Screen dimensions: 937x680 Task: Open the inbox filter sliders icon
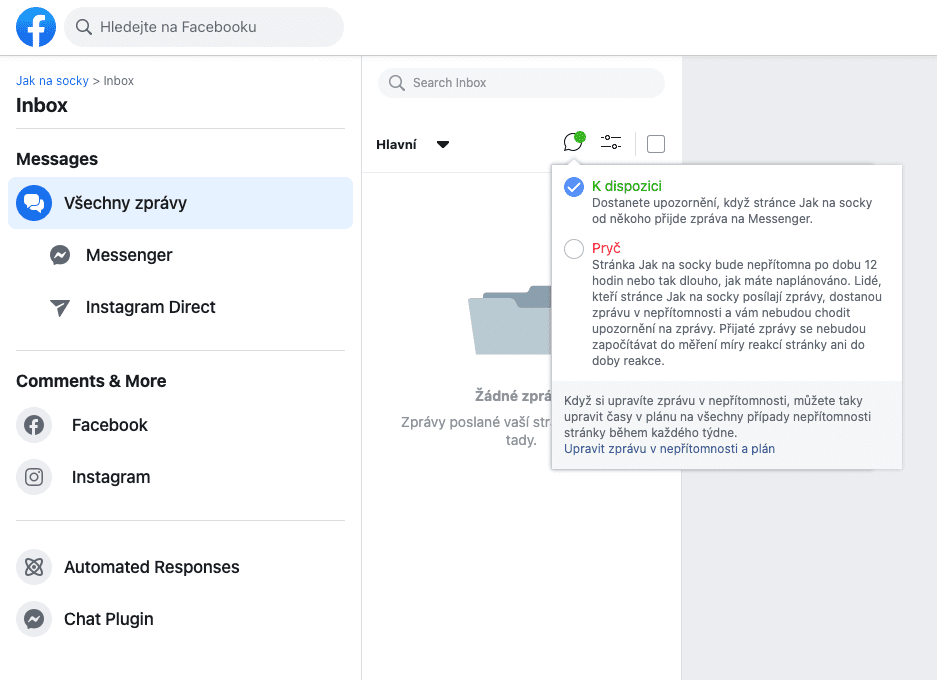[x=611, y=143]
